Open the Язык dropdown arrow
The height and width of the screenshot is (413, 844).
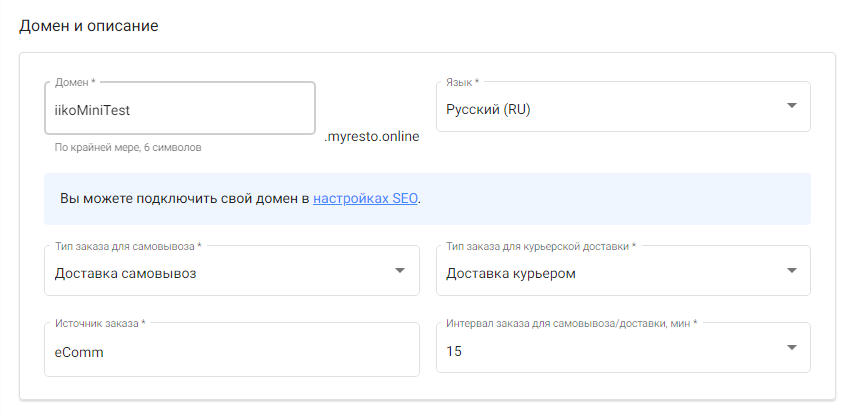791,106
